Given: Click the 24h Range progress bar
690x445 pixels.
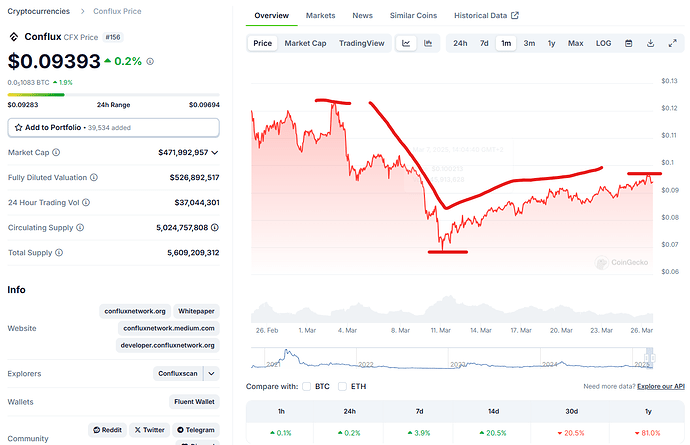Looking at the screenshot, I should [114, 95].
